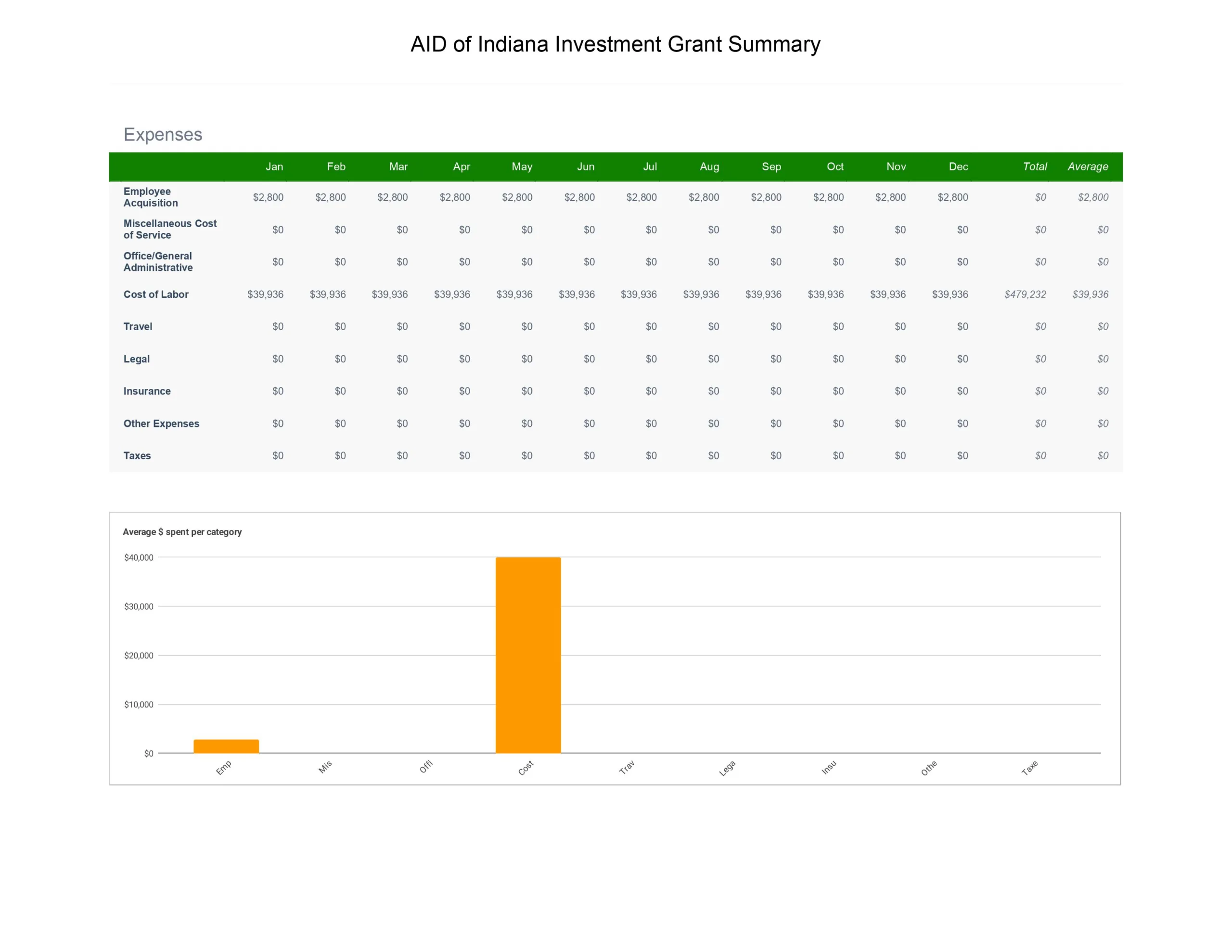Select the '$40,000' y-axis label

point(139,557)
